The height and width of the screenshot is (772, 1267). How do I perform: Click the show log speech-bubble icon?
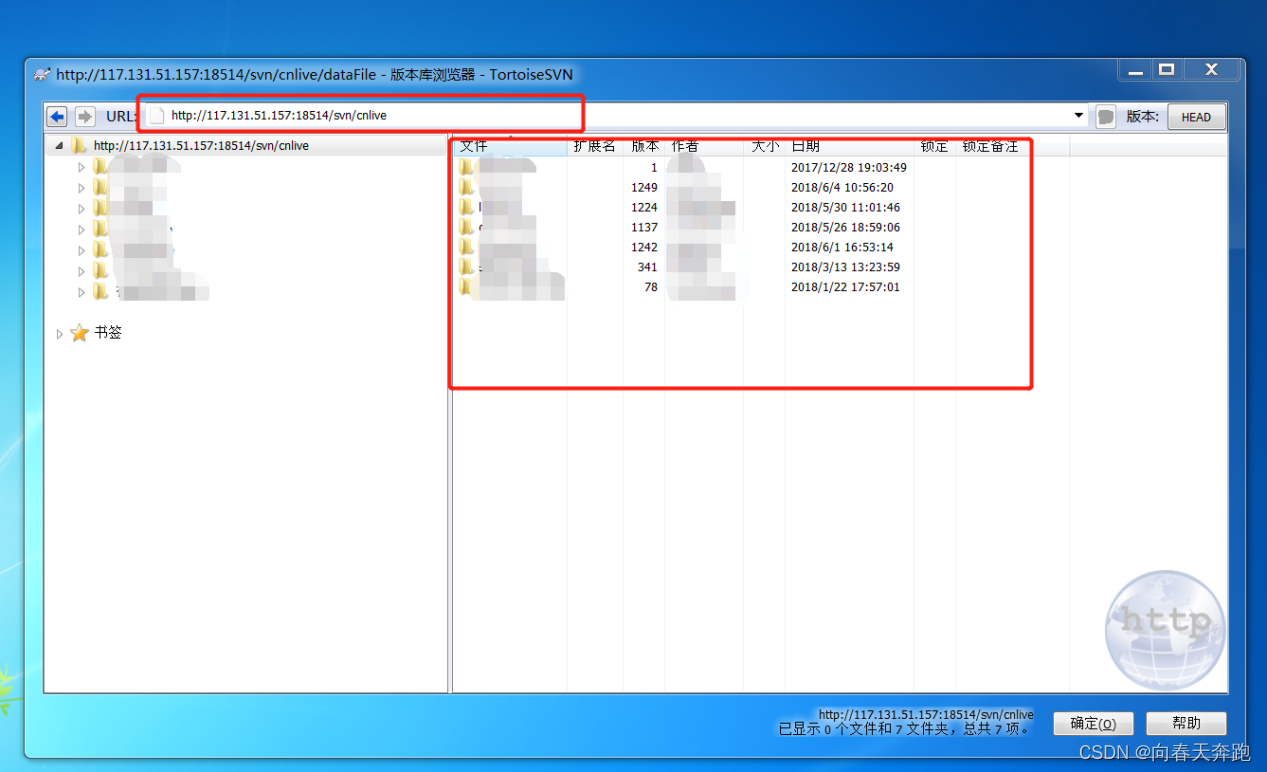click(x=1105, y=116)
